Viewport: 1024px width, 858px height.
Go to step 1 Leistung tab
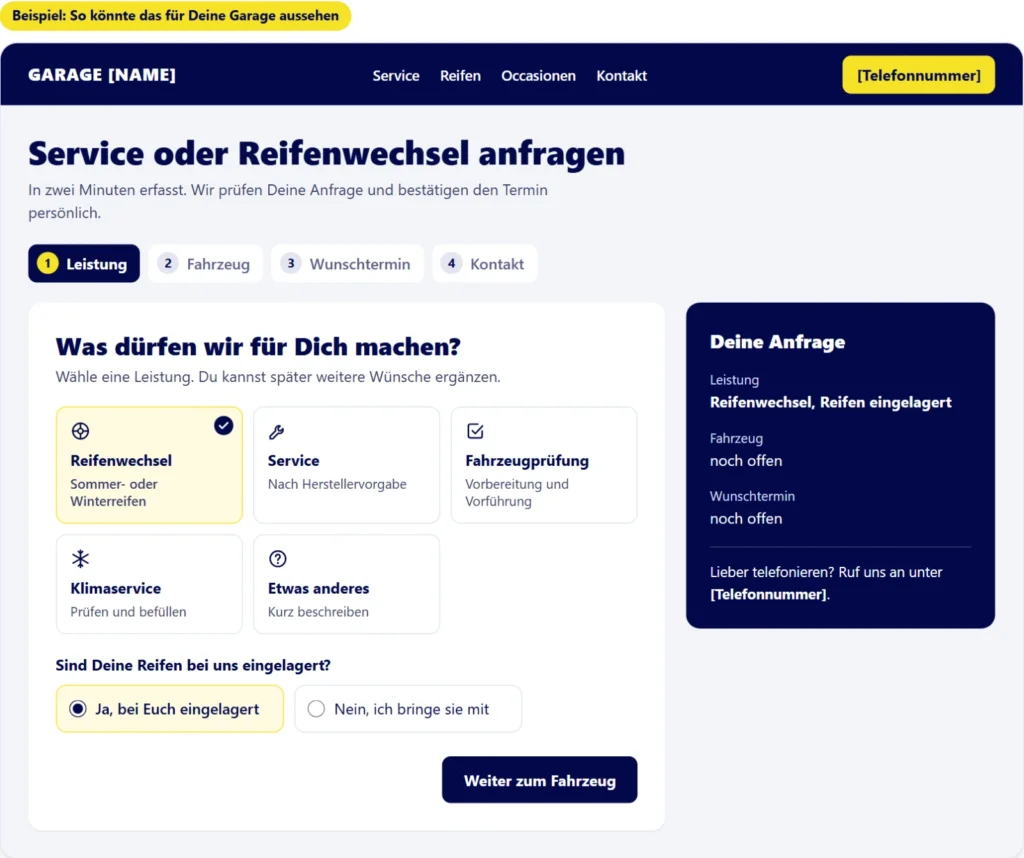pyautogui.click(x=84, y=264)
